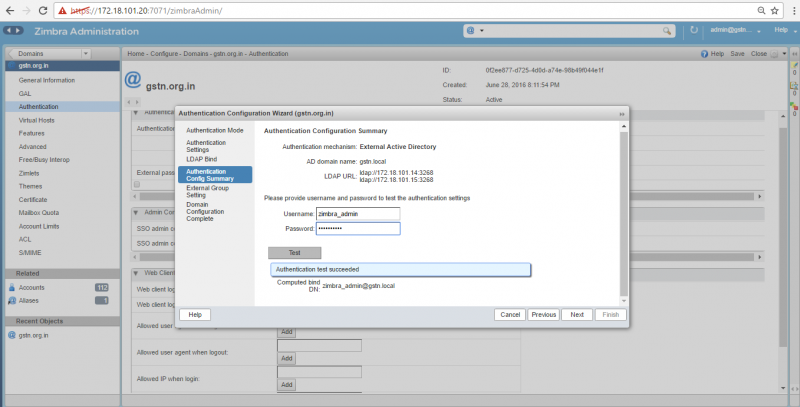Toggle the checkbox under External password

[137, 184]
